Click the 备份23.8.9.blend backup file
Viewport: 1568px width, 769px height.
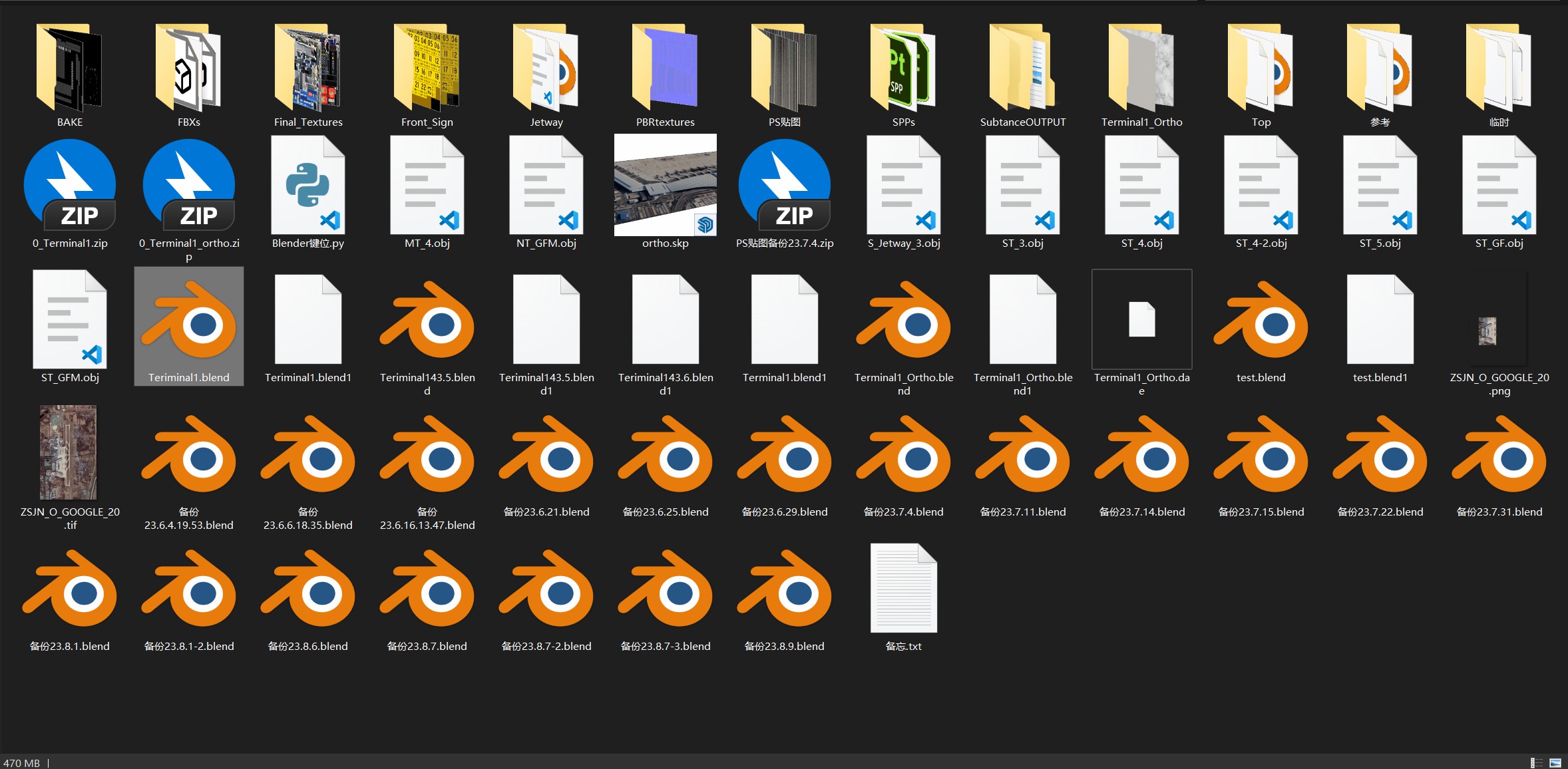pyautogui.click(x=784, y=593)
